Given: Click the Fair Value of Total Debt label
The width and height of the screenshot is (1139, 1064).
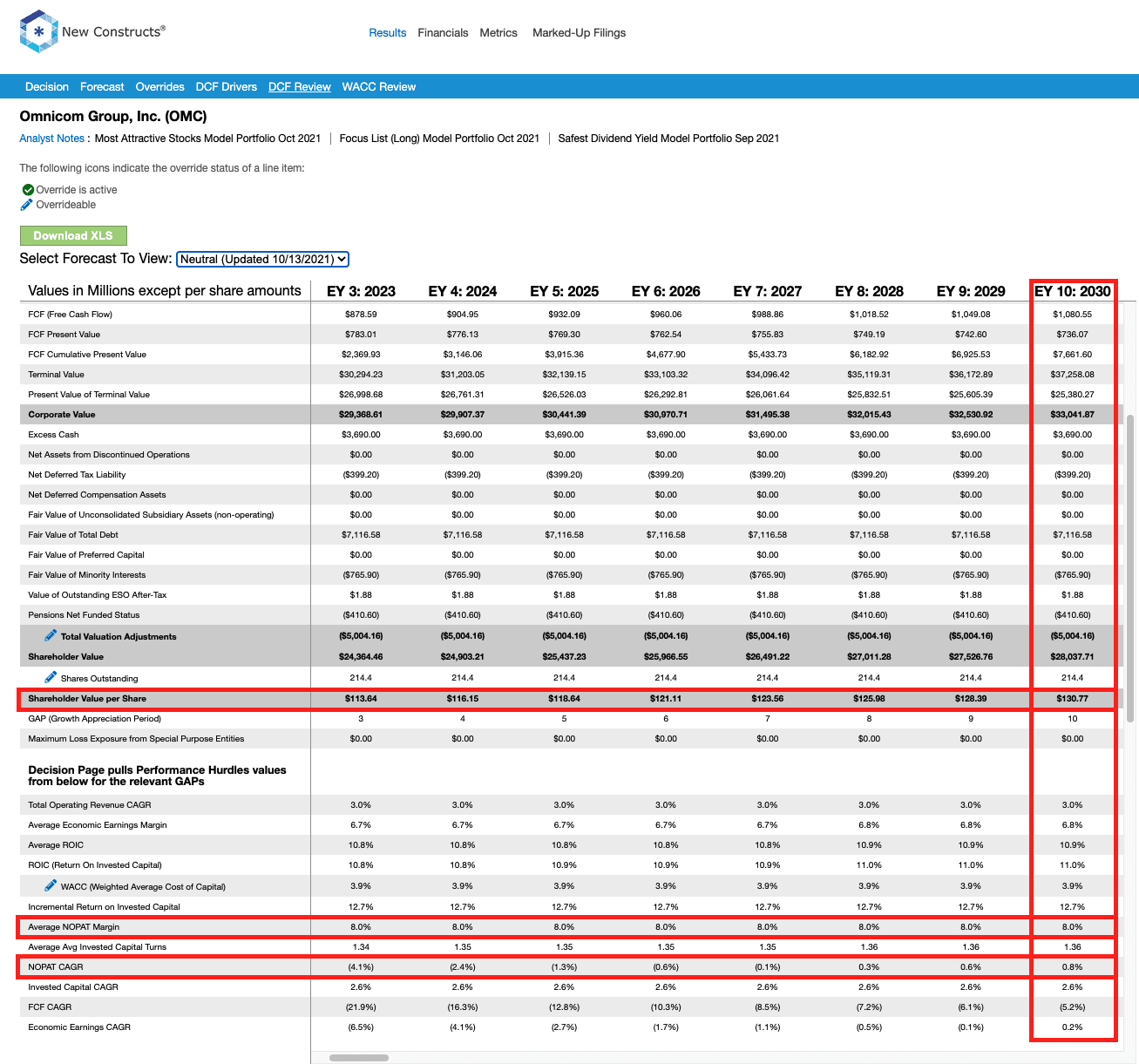Looking at the screenshot, I should tap(73, 535).
